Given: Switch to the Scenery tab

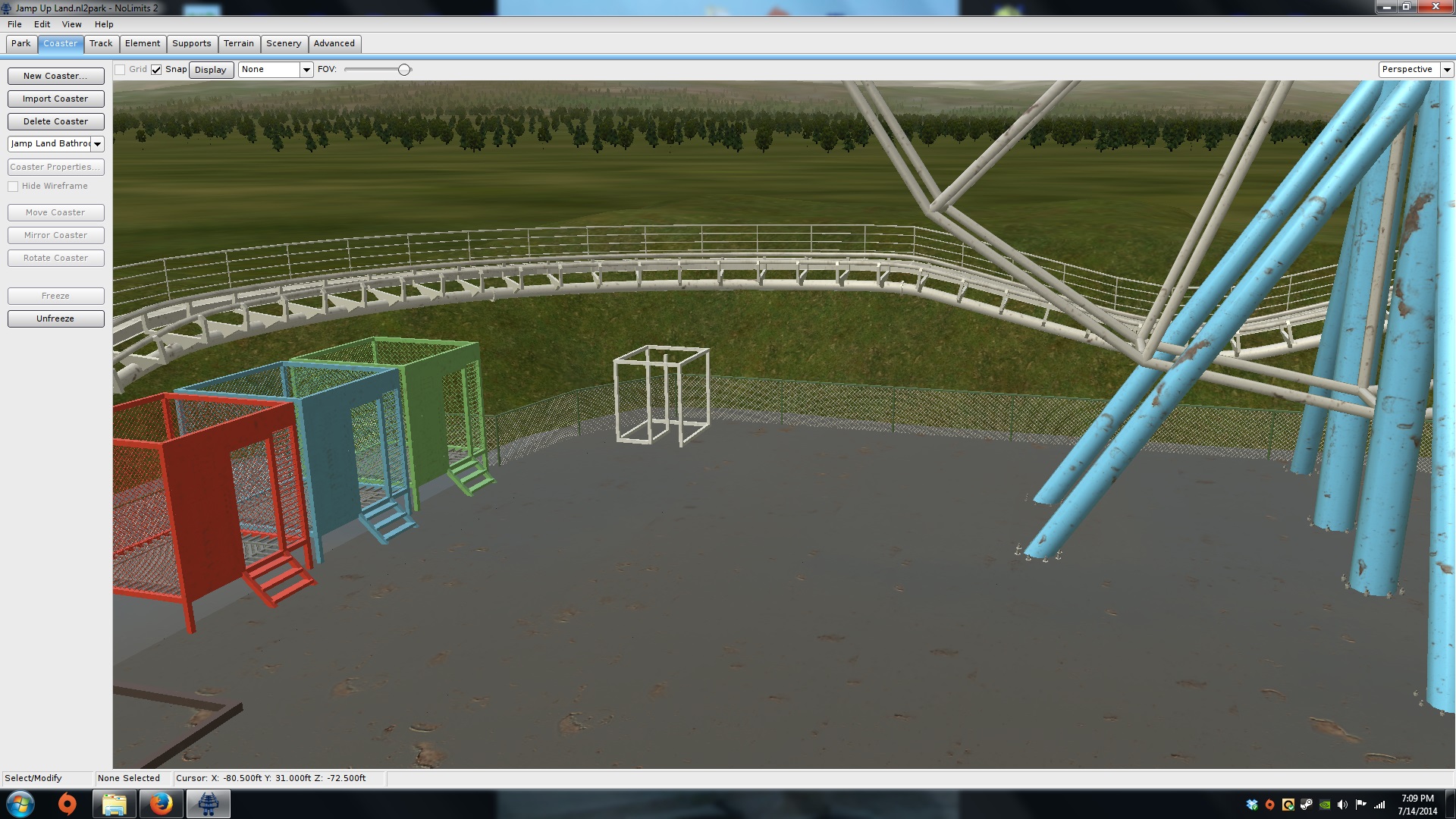Looking at the screenshot, I should tap(284, 44).
